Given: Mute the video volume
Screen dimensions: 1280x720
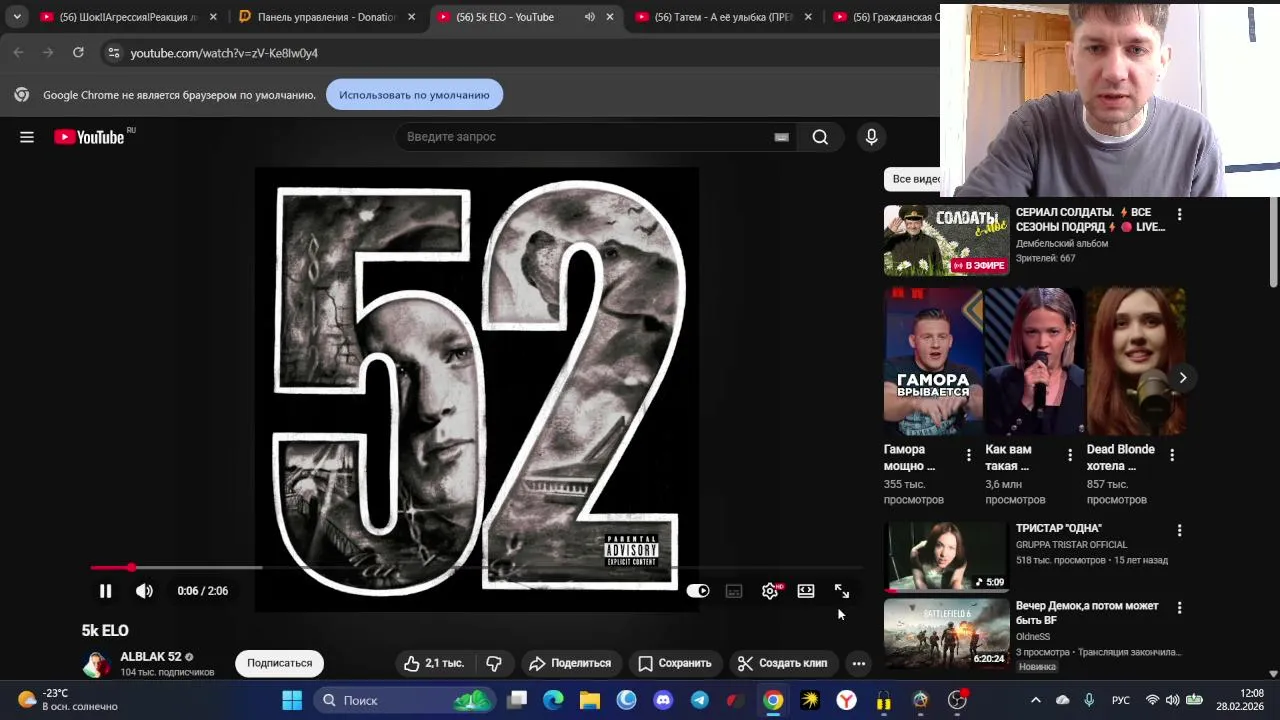Looking at the screenshot, I should pyautogui.click(x=144, y=591).
